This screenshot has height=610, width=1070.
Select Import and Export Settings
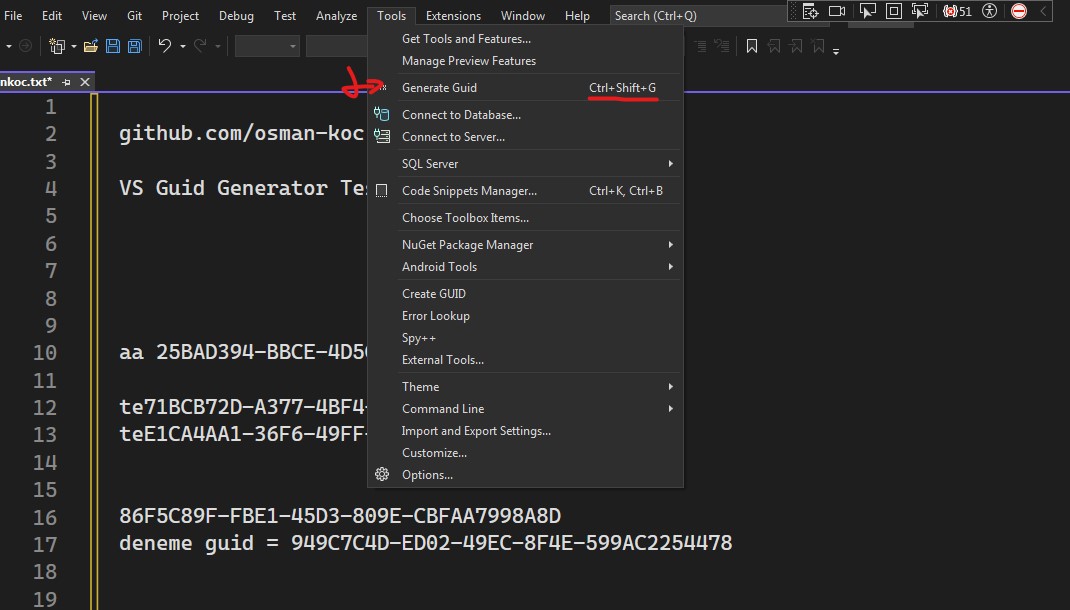coord(525,431)
